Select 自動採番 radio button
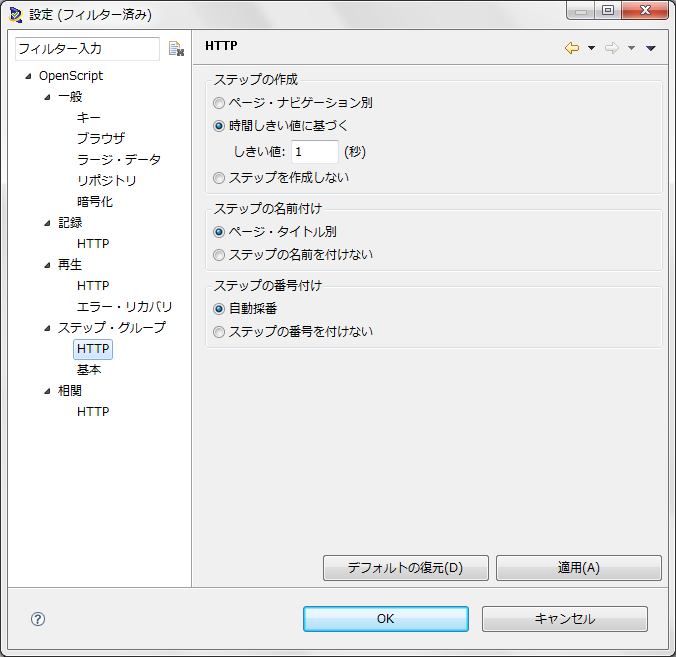Image resolution: width=676 pixels, height=657 pixels. pos(219,309)
